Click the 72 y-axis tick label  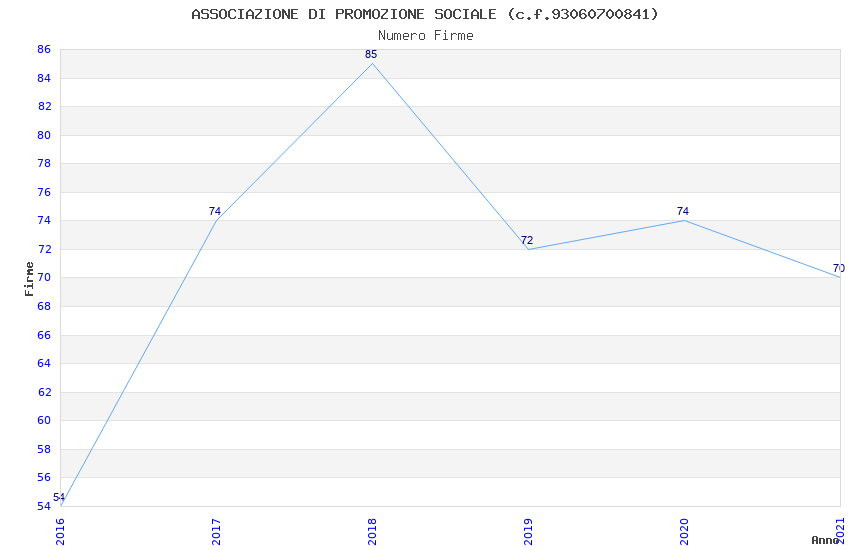click(44, 250)
